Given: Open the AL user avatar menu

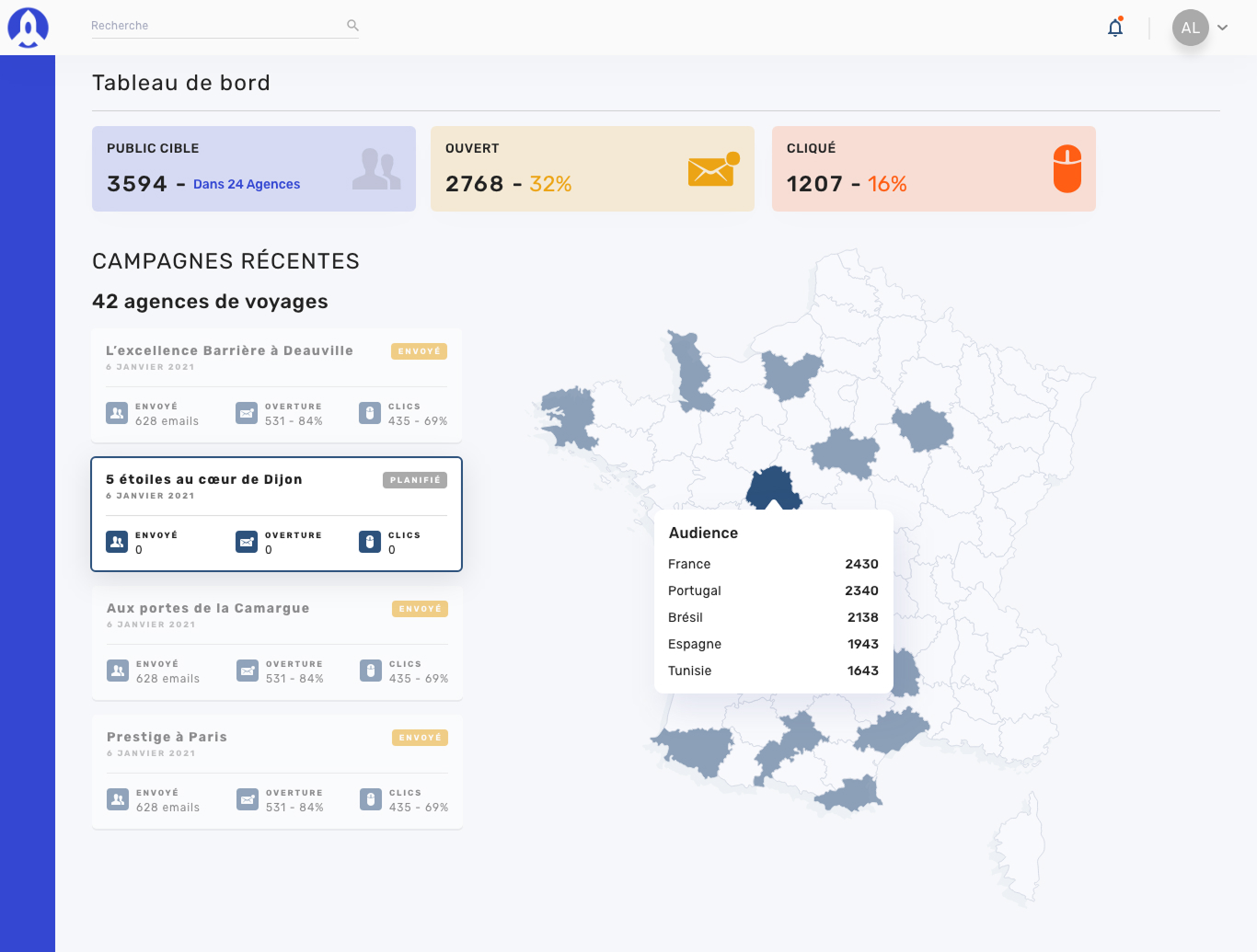Looking at the screenshot, I should click(x=1190, y=28).
